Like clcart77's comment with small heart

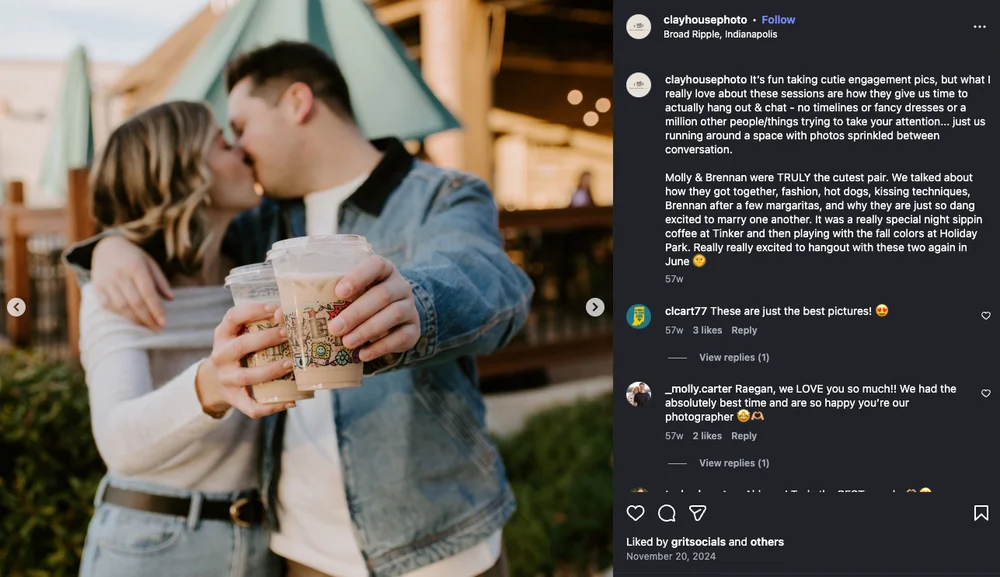click(x=986, y=316)
